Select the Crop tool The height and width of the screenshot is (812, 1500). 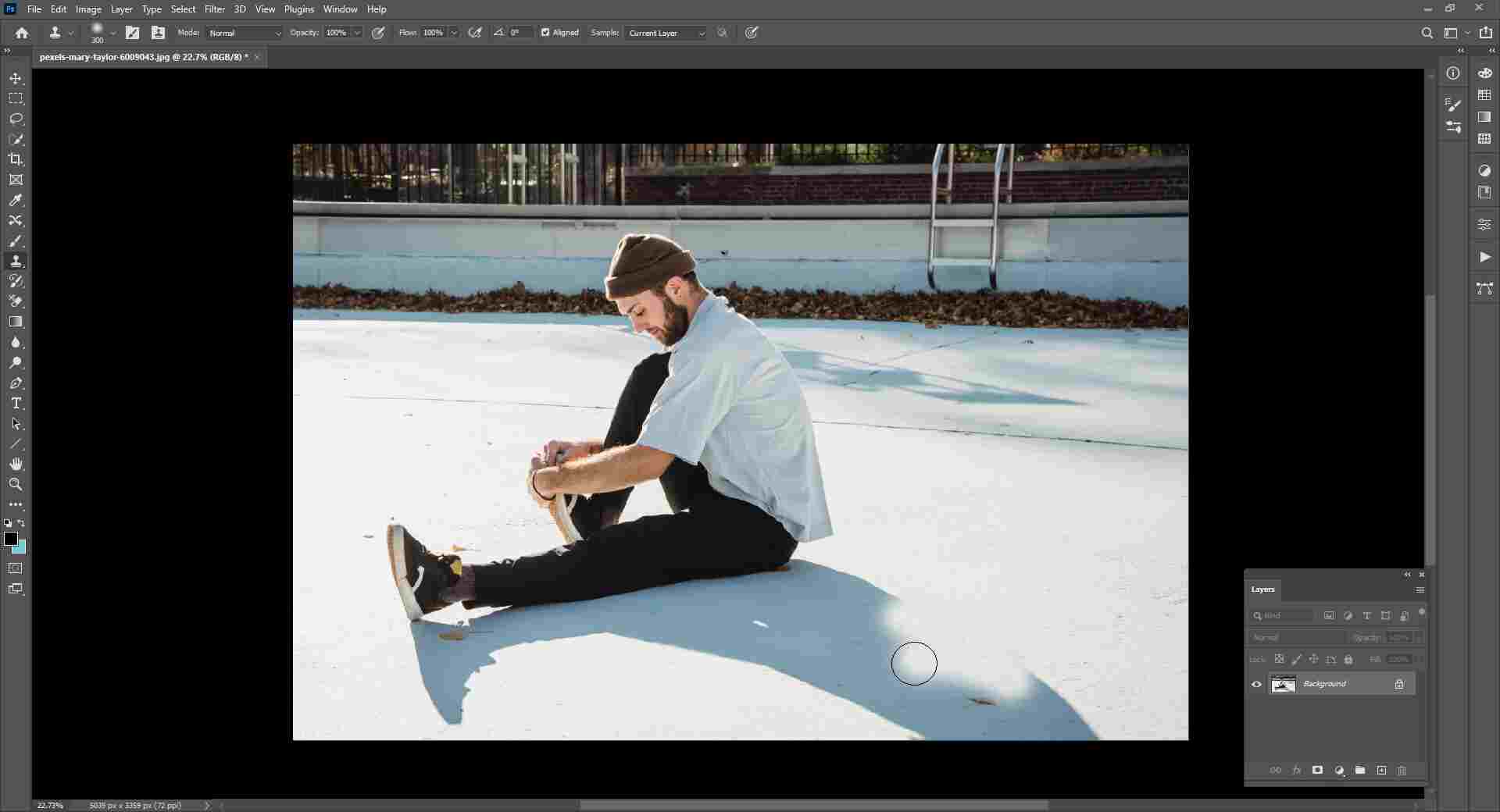tap(16, 160)
